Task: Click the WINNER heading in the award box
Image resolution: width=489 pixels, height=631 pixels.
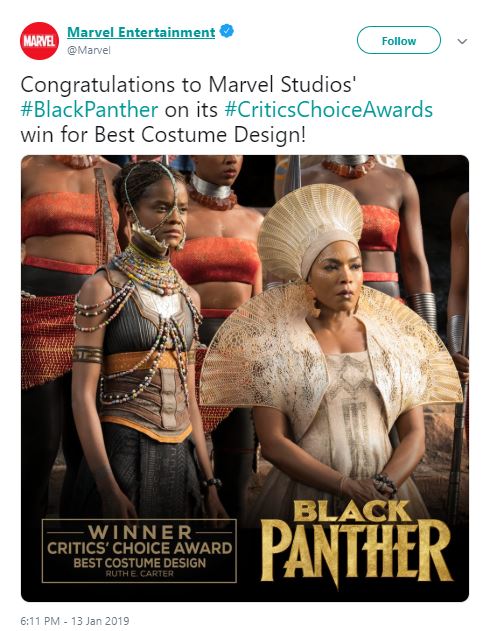Action: point(139,532)
